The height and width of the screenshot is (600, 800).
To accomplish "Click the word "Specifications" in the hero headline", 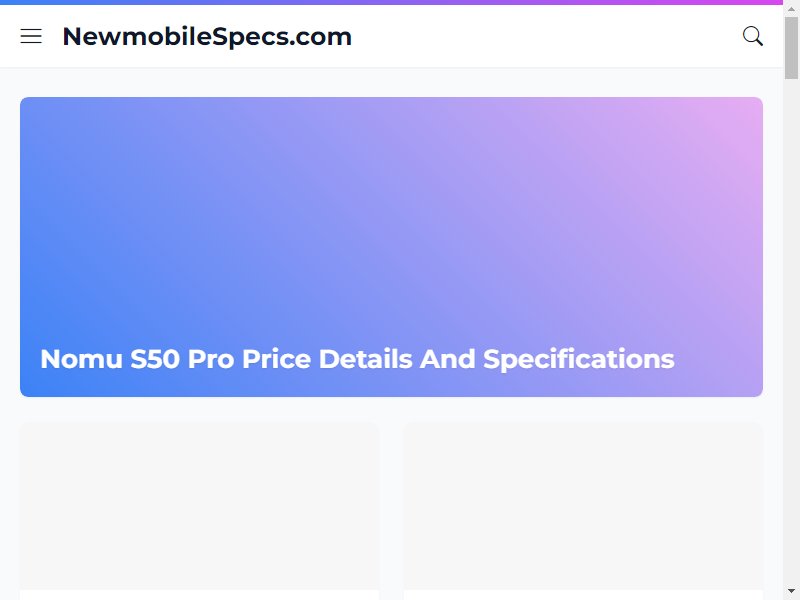I will pyautogui.click(x=579, y=359).
